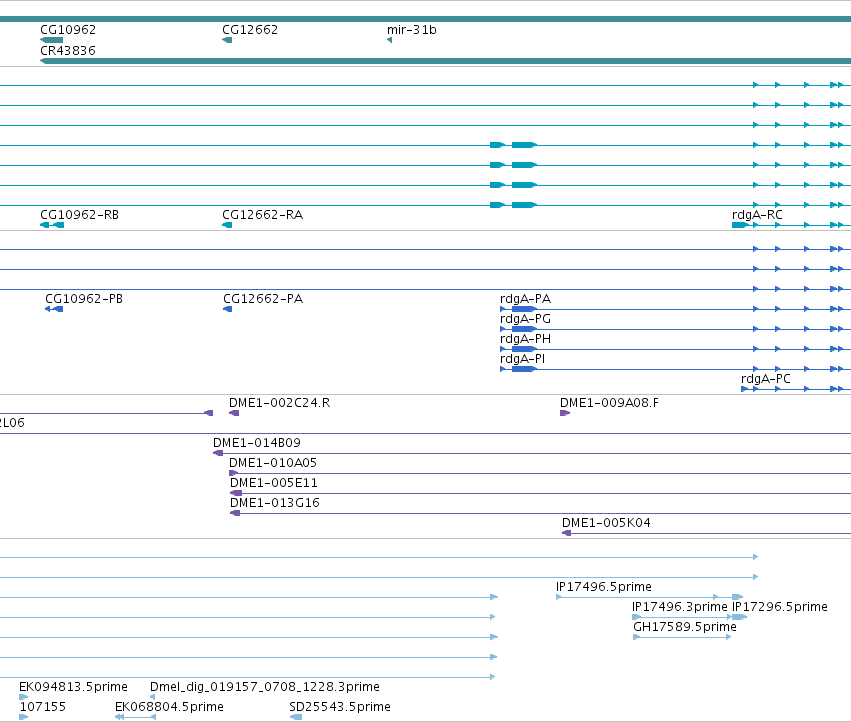The image size is (851, 722).
Task: Click the CG10962 gene arrow glyph
Action: pos(52,40)
